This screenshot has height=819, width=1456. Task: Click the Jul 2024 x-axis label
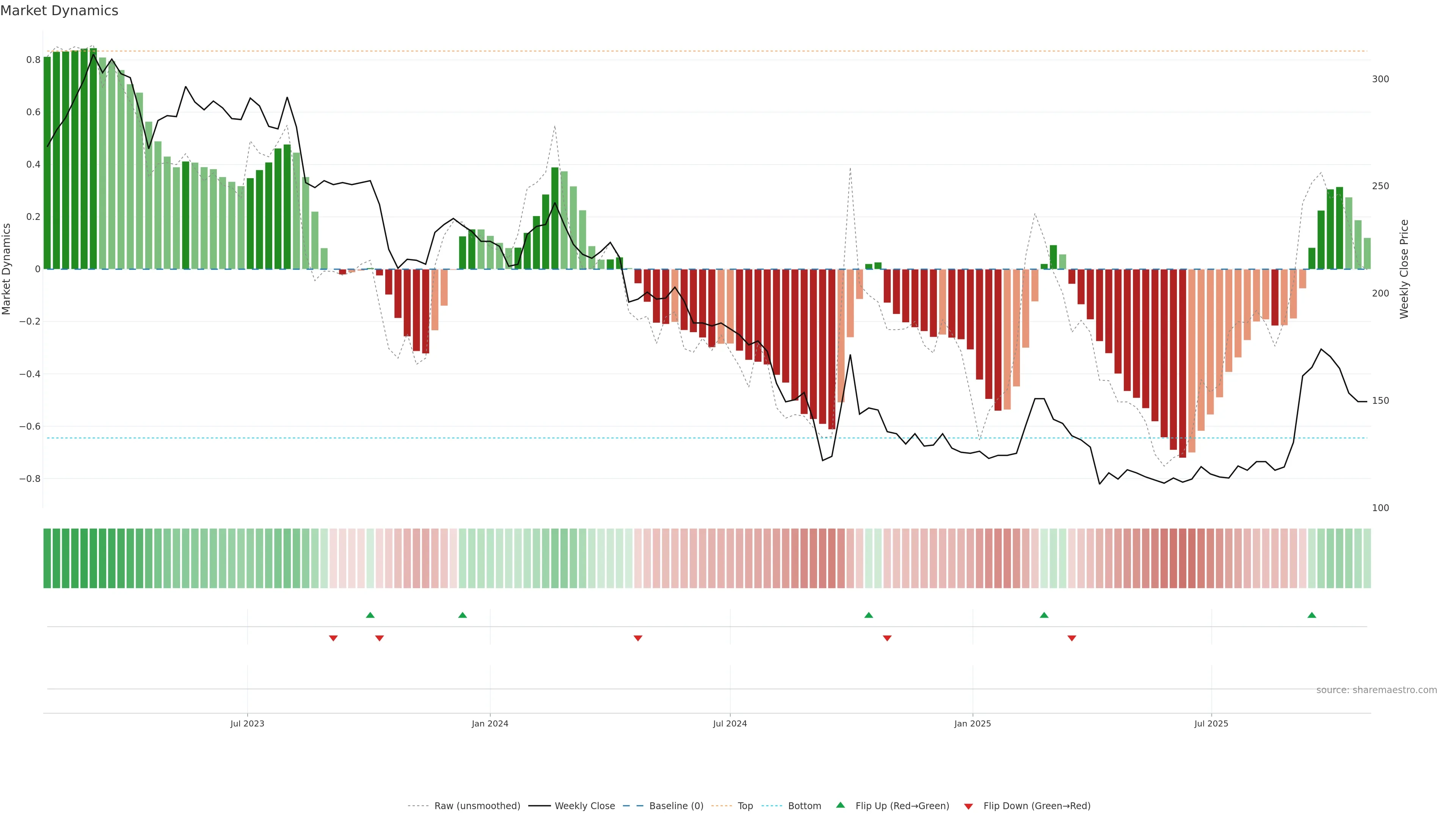point(730,723)
